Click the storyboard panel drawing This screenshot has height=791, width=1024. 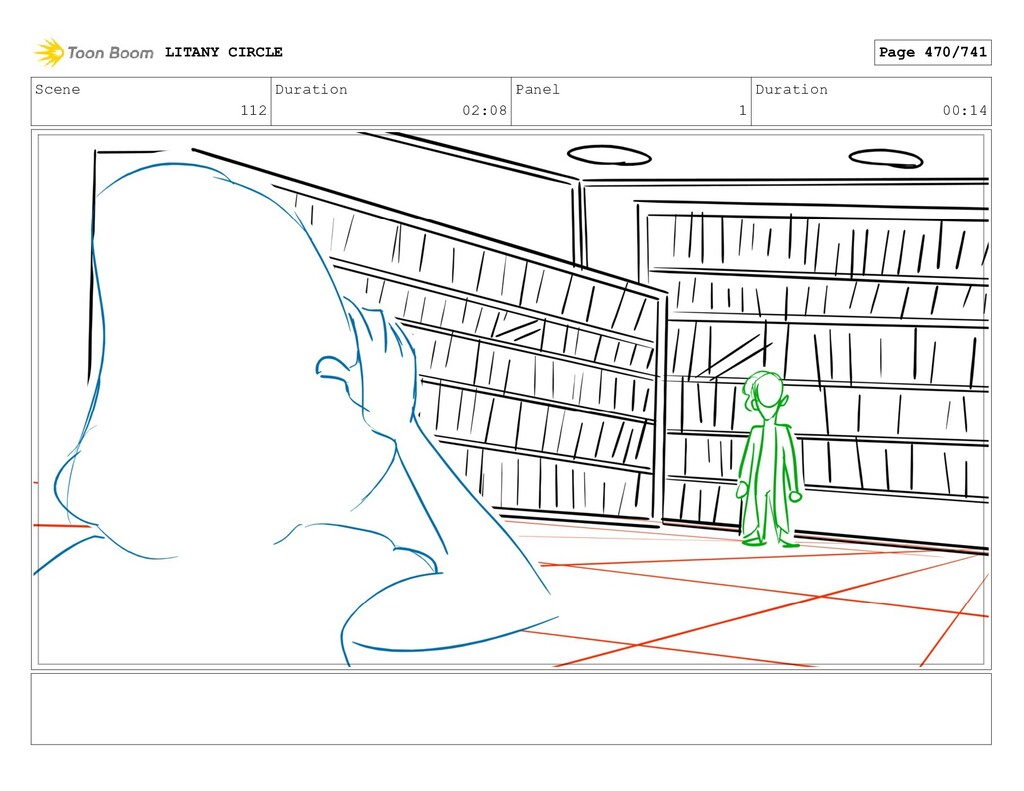511,399
